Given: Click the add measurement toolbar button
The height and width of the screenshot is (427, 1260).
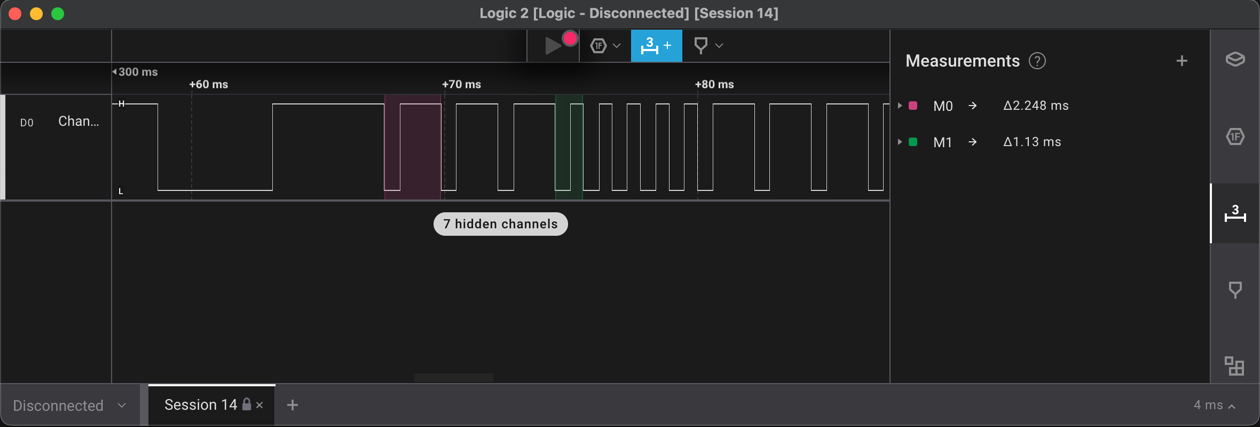Looking at the screenshot, I should 656,46.
